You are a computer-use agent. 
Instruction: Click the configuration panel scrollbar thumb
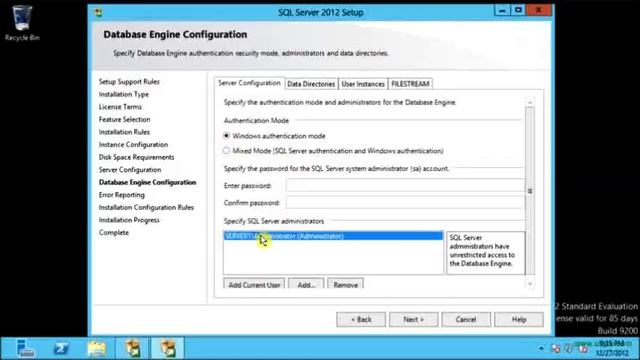point(530,191)
